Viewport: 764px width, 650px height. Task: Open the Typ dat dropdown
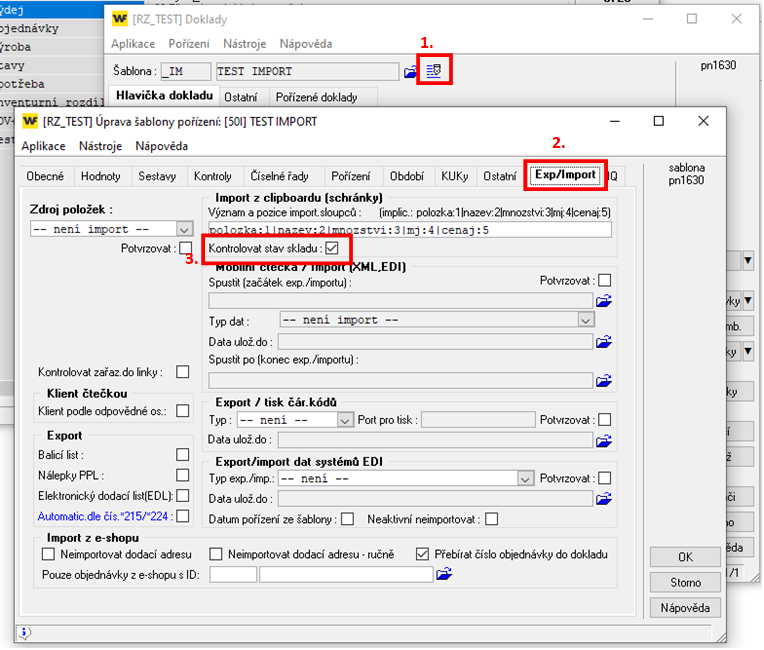pos(586,320)
